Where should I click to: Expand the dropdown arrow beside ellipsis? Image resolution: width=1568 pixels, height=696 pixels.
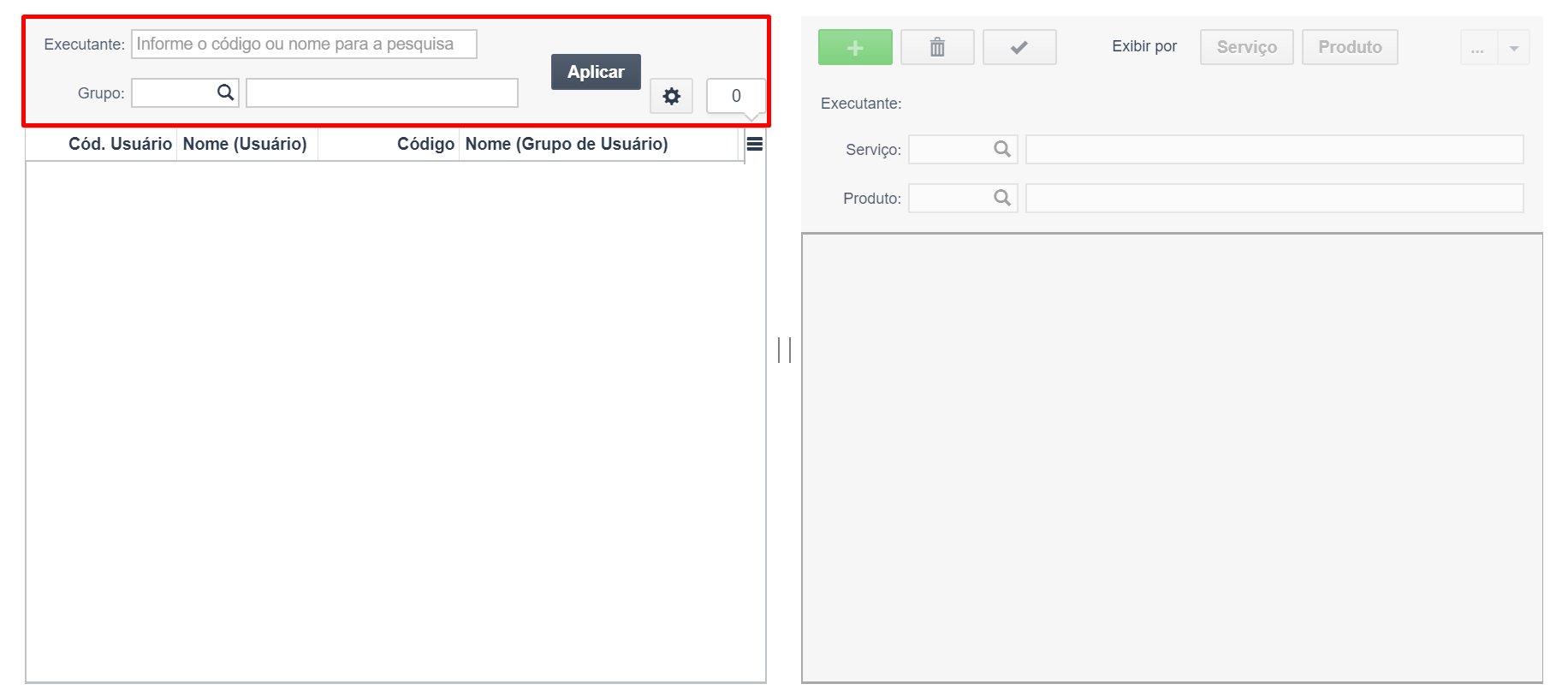pyautogui.click(x=1514, y=48)
